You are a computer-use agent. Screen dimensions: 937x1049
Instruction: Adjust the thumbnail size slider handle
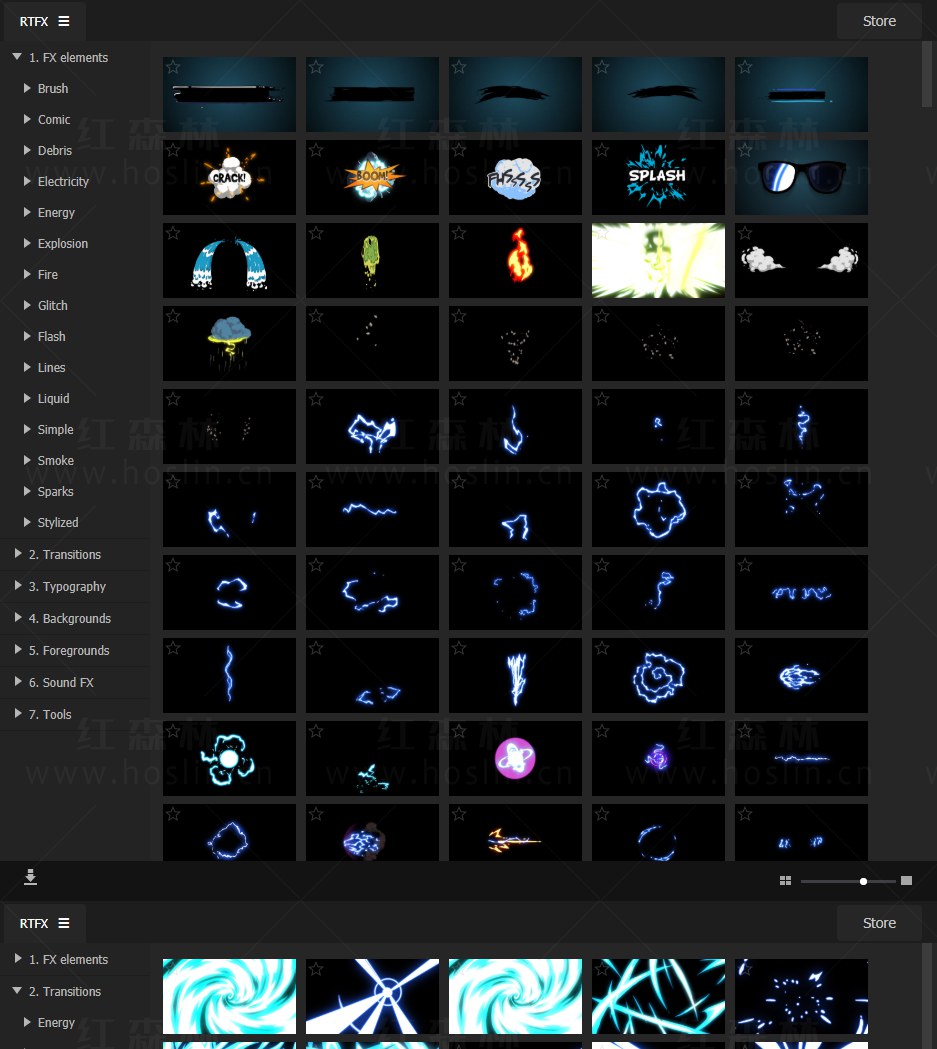(x=863, y=881)
